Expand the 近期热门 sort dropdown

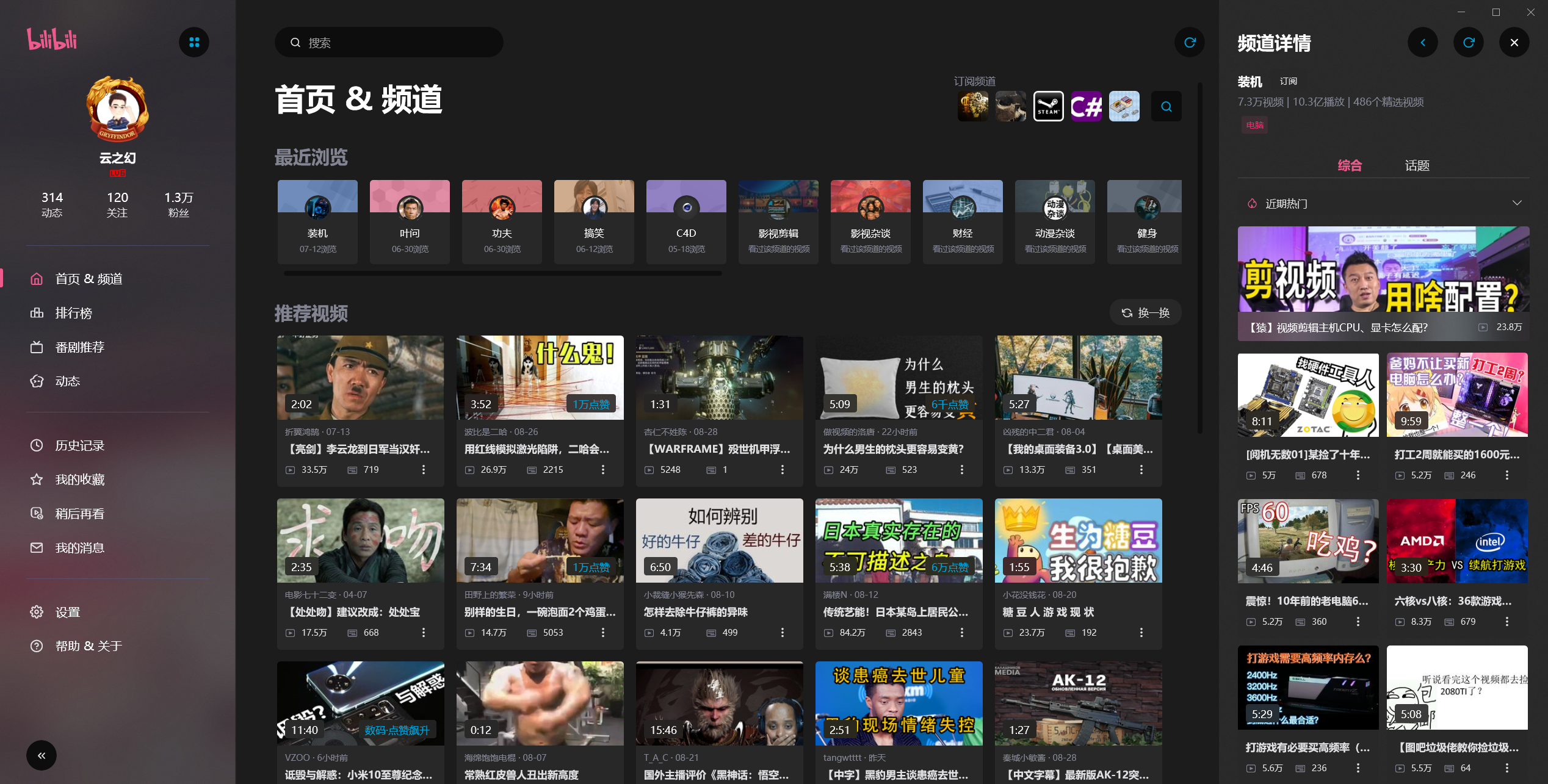pyautogui.click(x=1516, y=203)
